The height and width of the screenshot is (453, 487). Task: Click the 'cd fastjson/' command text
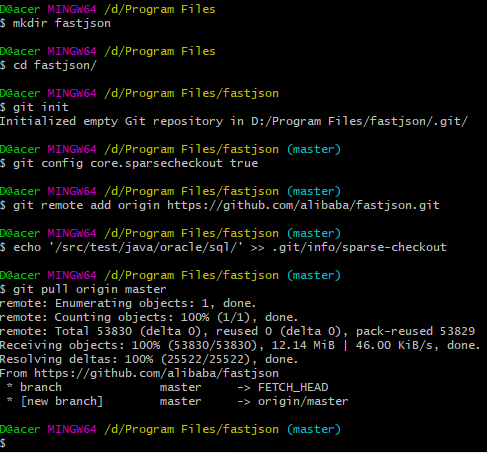55,65
